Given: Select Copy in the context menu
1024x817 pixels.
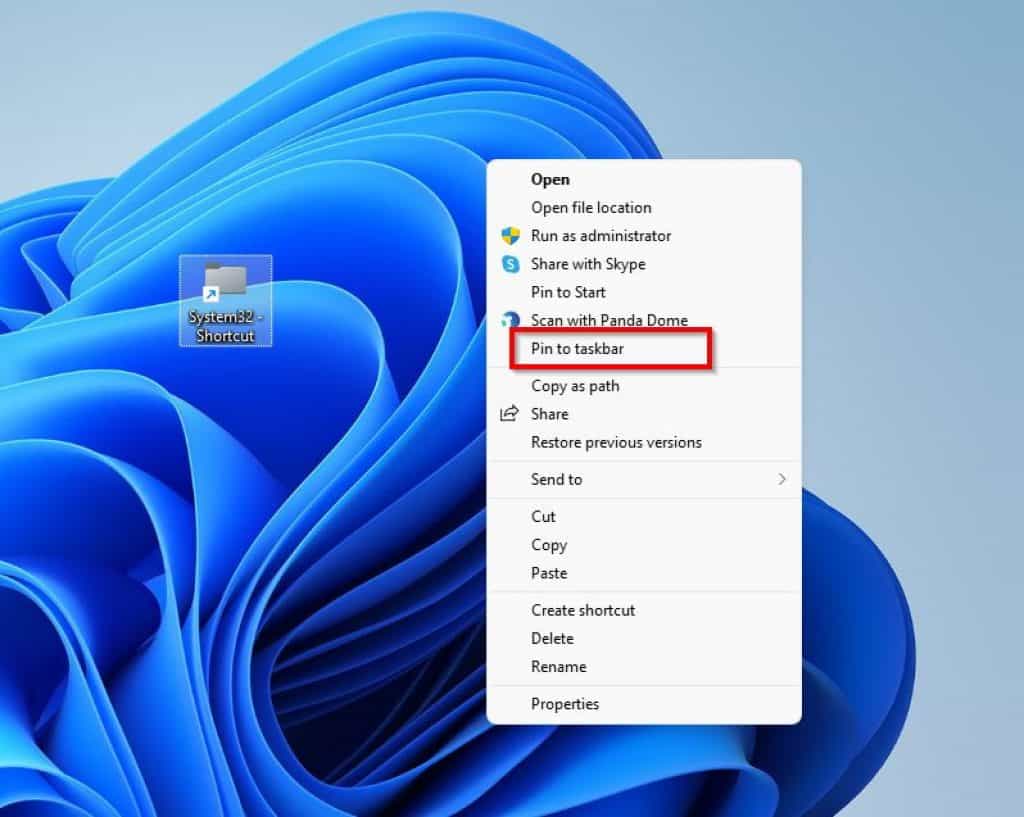Looking at the screenshot, I should [x=644, y=545].
